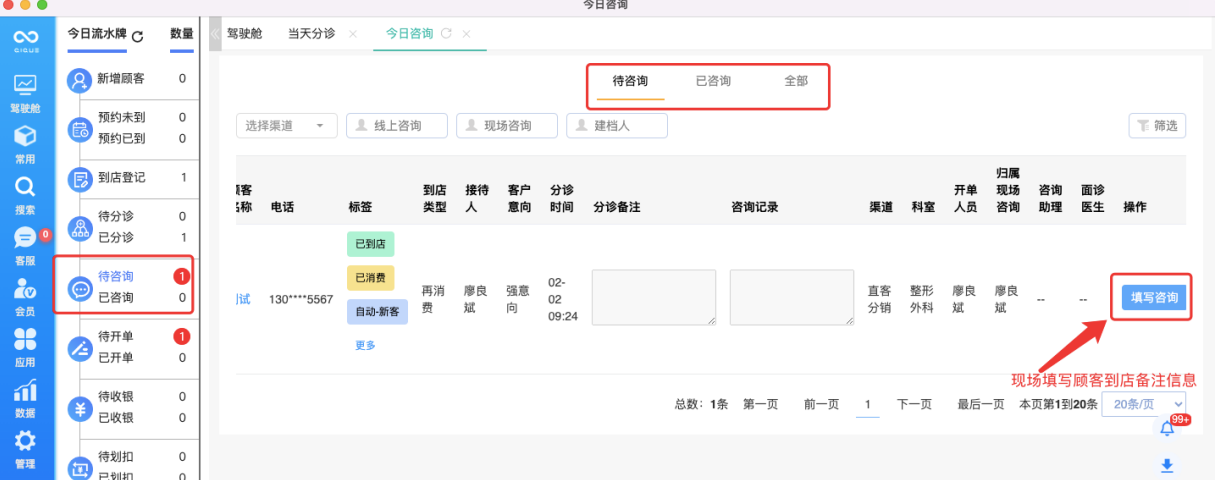The width and height of the screenshot is (1219, 480).
Task: Click the 咨询 speech bubble icon
Action: coord(79,288)
